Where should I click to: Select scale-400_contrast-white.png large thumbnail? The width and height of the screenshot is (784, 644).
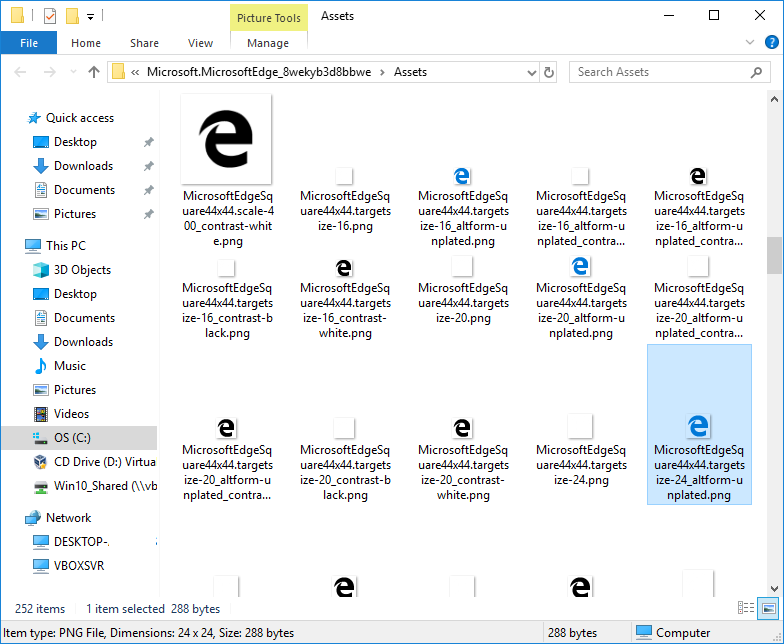(x=226, y=139)
